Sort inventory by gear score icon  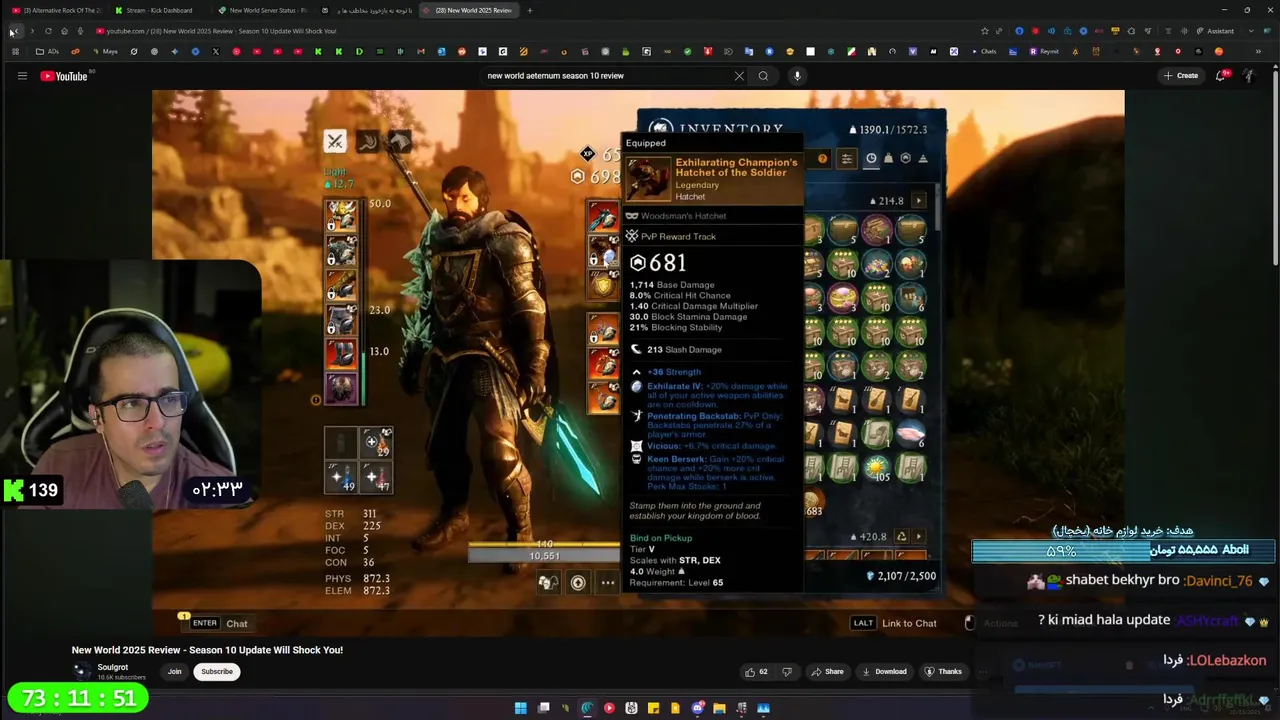906,158
